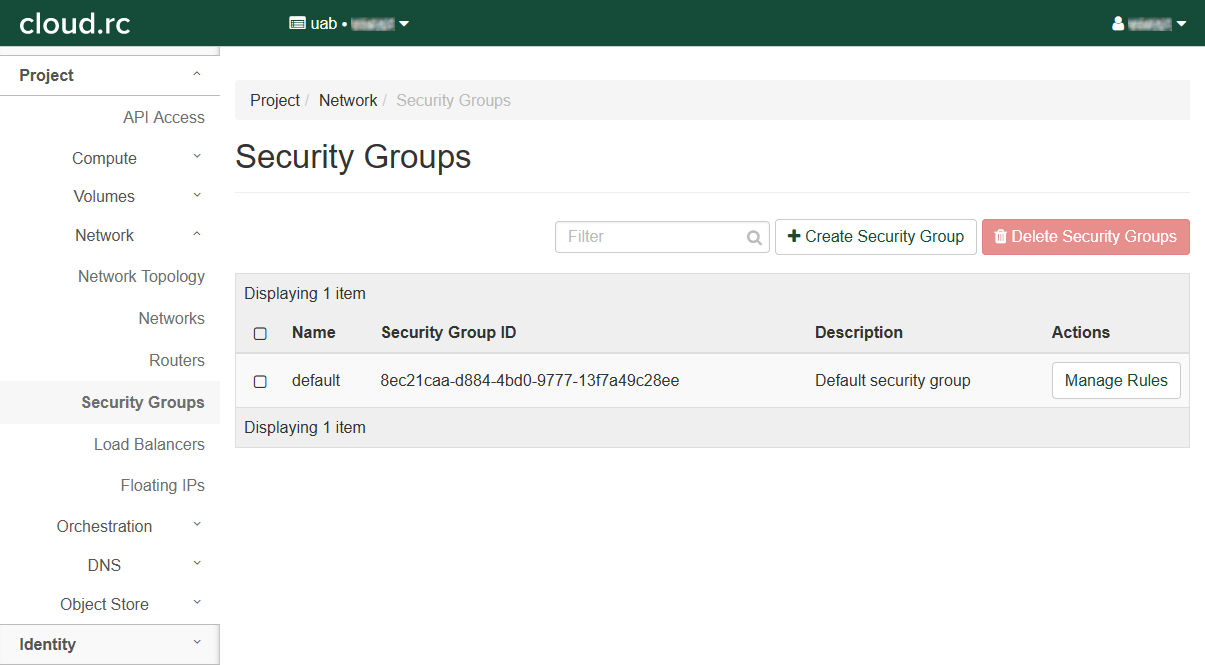Open the uab project dropdown
Viewport: 1205px width, 665px height.
point(349,23)
